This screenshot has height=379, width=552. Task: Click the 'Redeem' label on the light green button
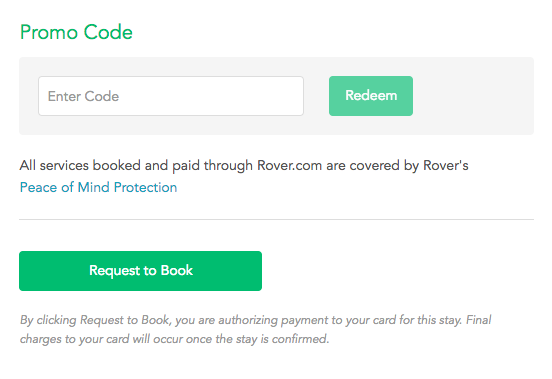pos(371,95)
